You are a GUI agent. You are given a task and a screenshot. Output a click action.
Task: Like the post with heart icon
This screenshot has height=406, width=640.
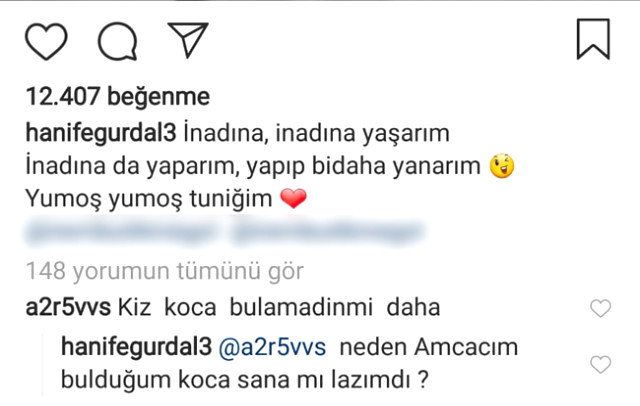(x=46, y=41)
